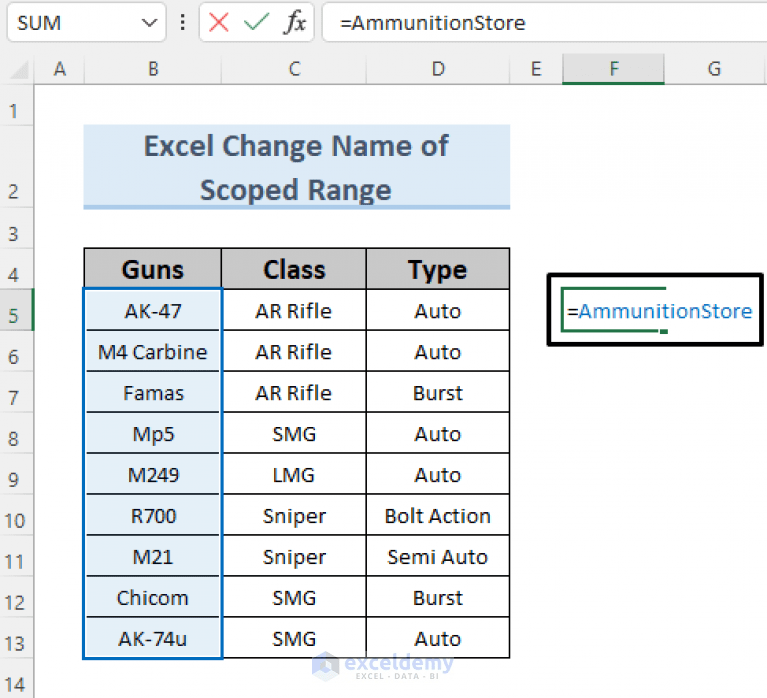Click the 'Sniper' cell in the M21 row
767x698 pixels.
[293, 557]
